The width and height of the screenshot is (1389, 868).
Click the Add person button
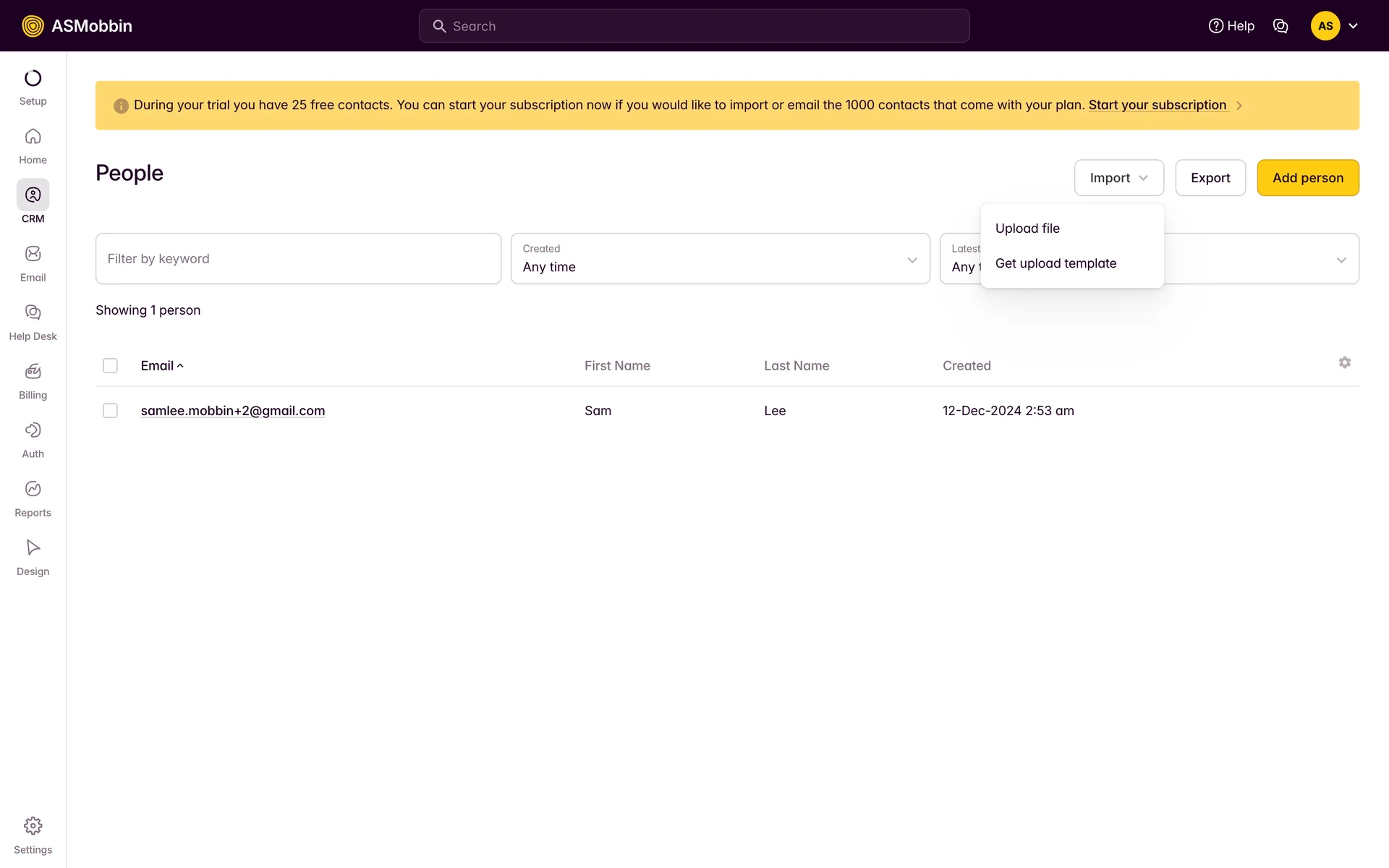click(x=1307, y=178)
